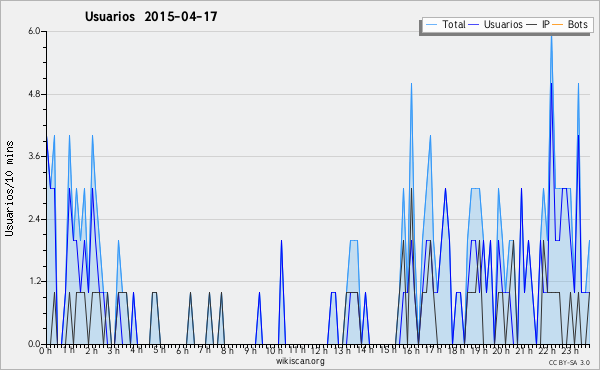Screen dimensions: 600x370
Task: Click the Total legend entry
Action: point(445,25)
